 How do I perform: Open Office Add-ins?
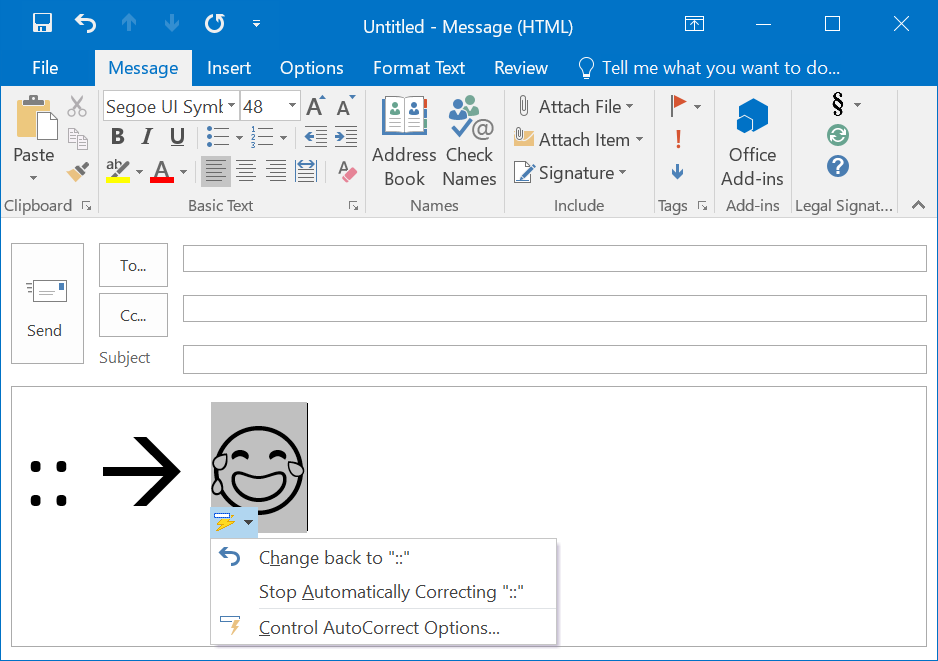tap(752, 142)
